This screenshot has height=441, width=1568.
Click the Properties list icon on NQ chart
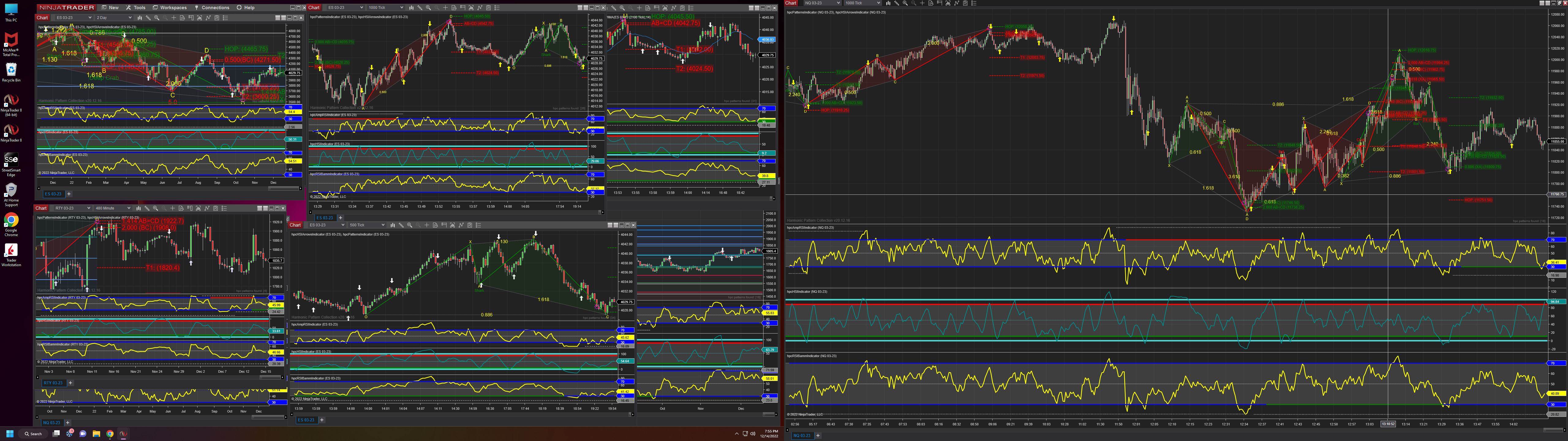point(974,3)
